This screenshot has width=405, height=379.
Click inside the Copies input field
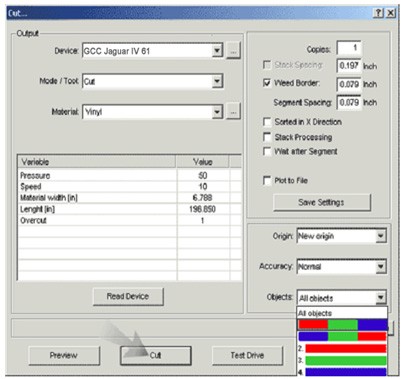click(x=349, y=48)
